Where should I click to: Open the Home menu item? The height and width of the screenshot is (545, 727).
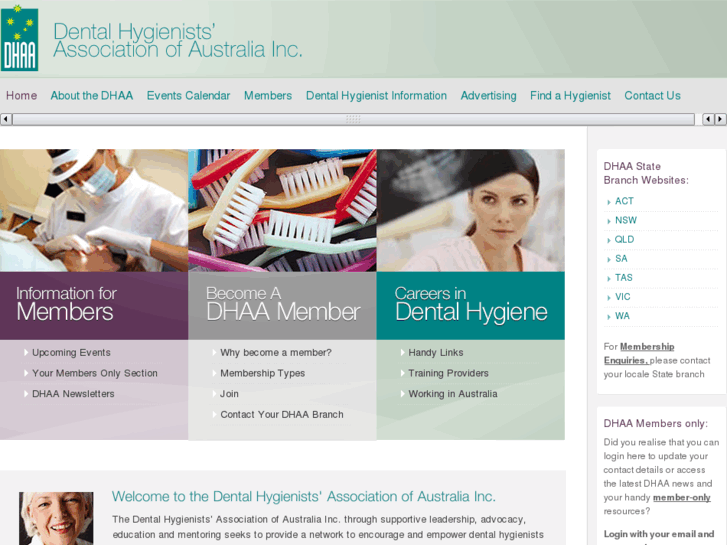click(x=21, y=96)
